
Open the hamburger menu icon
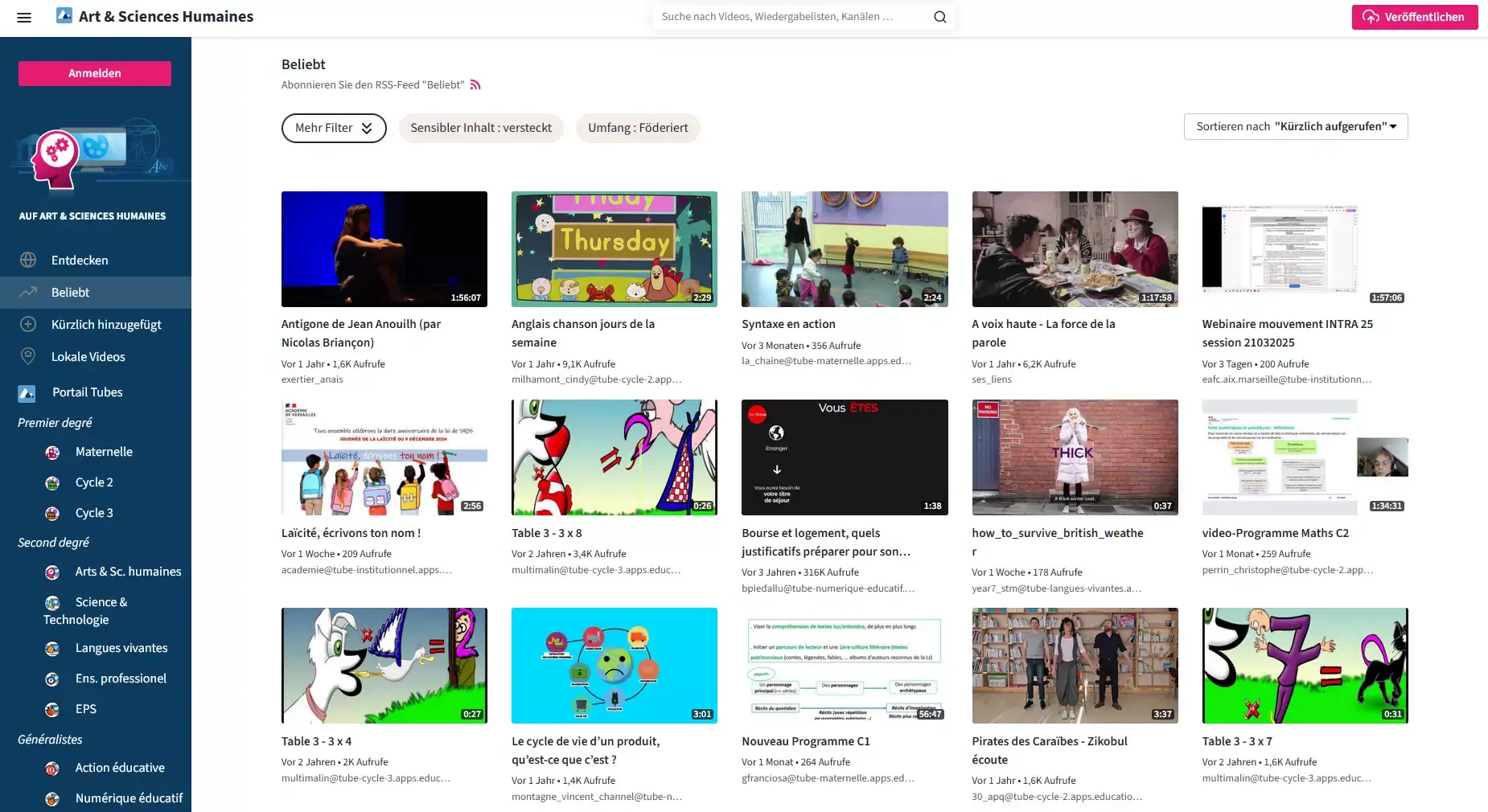24,17
